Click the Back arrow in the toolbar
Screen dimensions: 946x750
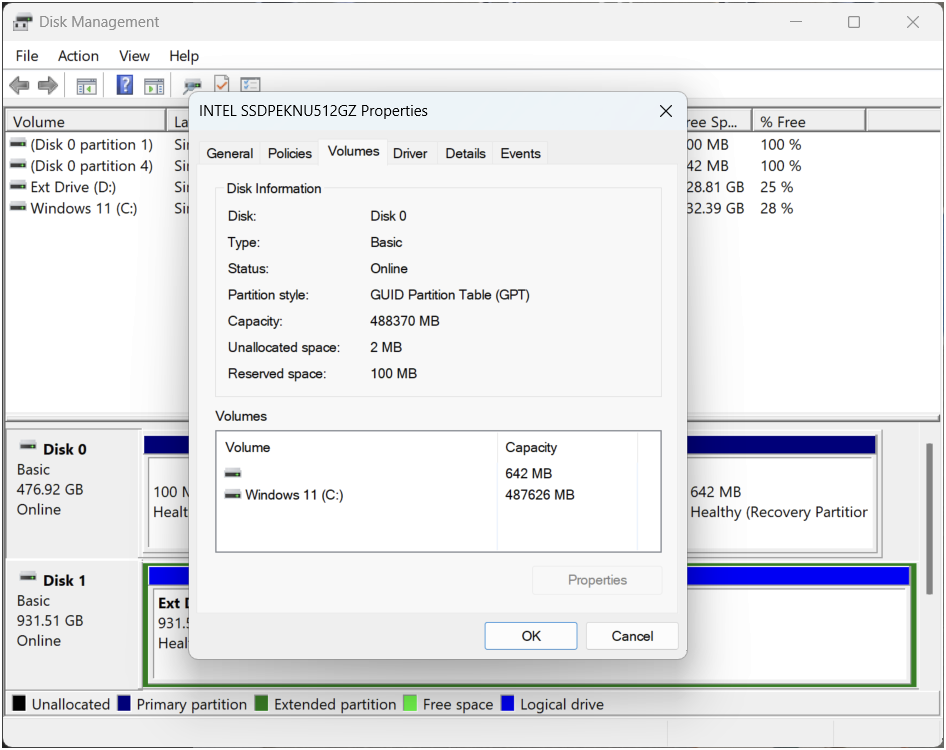click(x=19, y=86)
